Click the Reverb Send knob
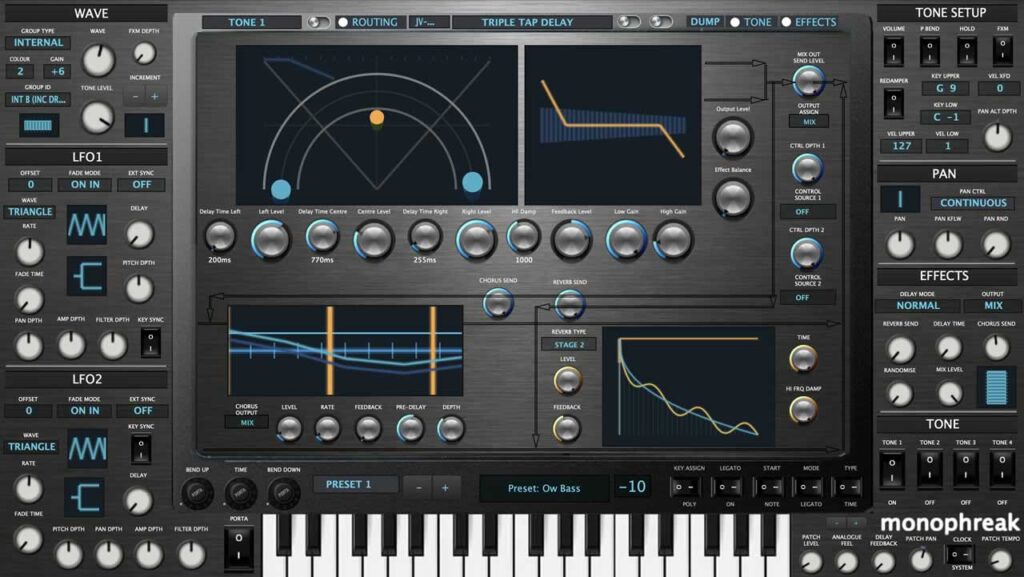Viewport: 1024px width, 577px height. (x=569, y=303)
